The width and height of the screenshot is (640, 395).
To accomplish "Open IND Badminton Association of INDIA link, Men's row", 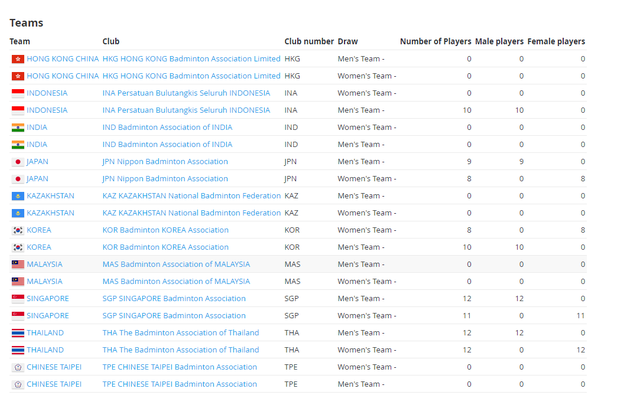I will click(167, 144).
